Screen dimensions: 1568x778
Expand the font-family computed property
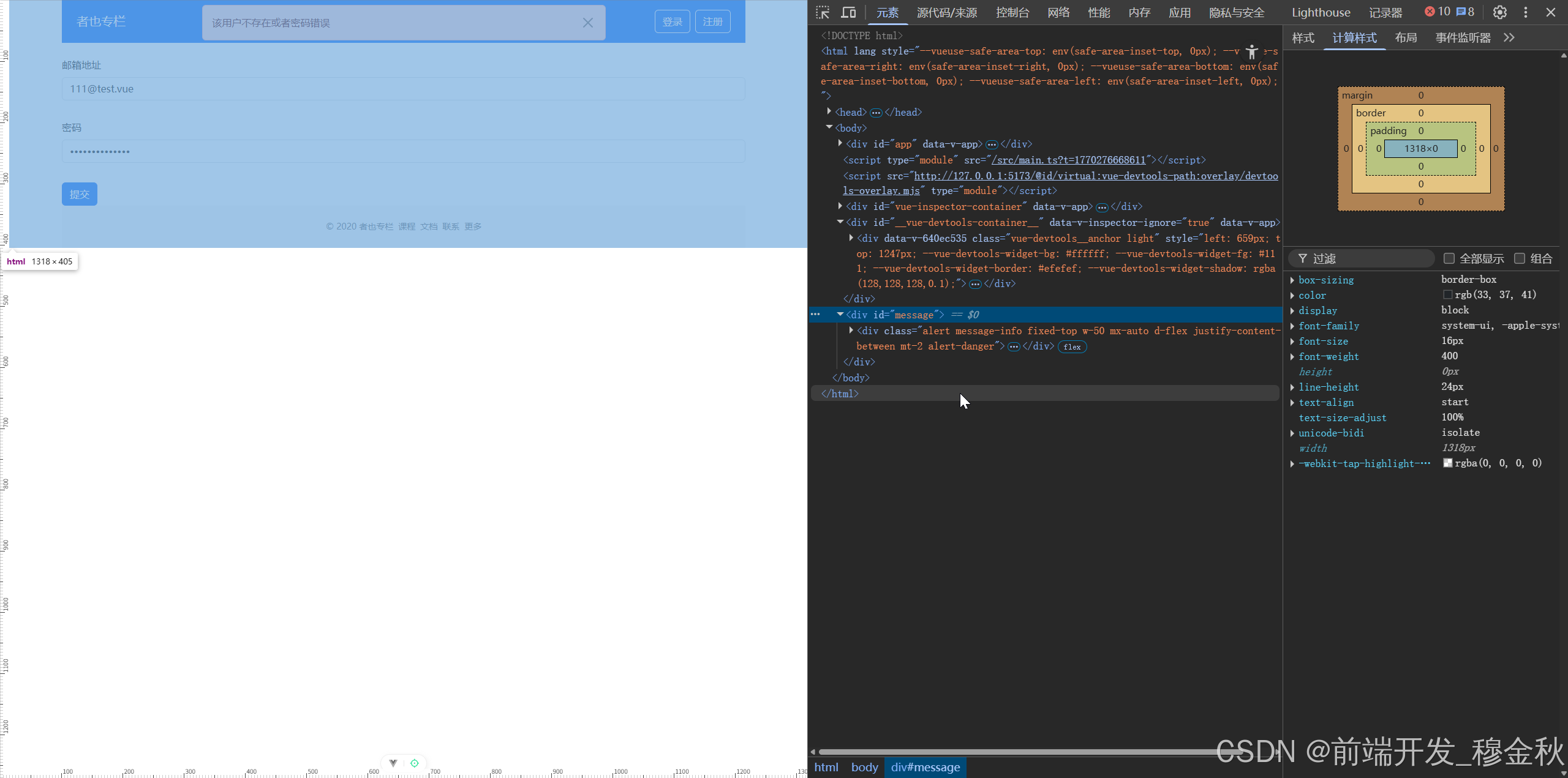pos(1292,326)
